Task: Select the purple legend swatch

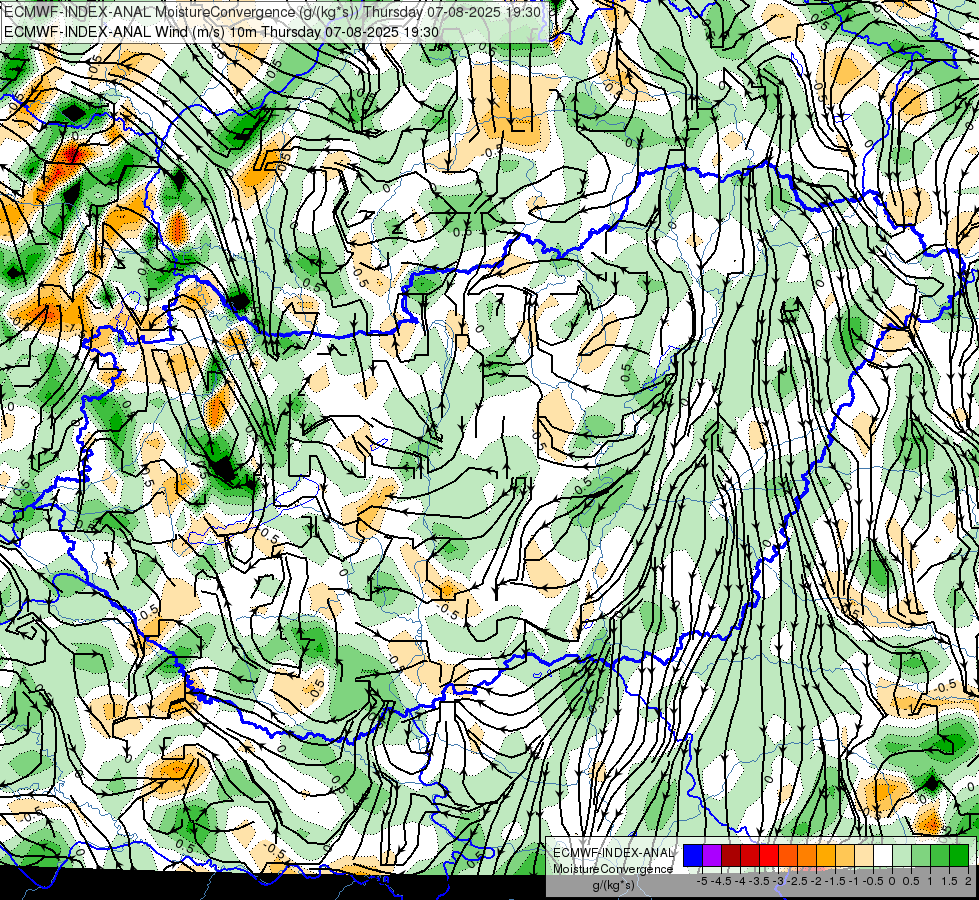Action: pyautogui.click(x=712, y=856)
